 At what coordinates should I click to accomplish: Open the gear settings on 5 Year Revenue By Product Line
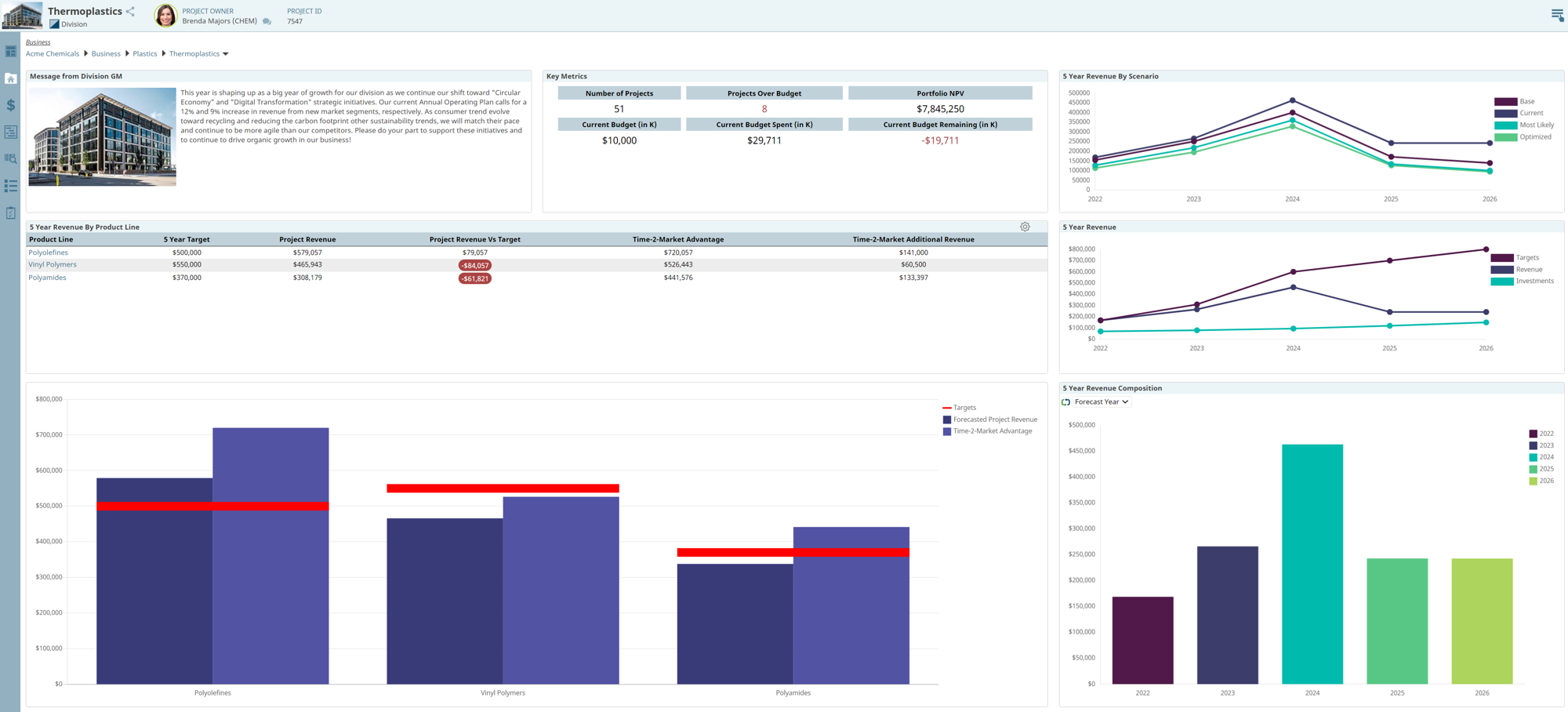coord(1025,227)
